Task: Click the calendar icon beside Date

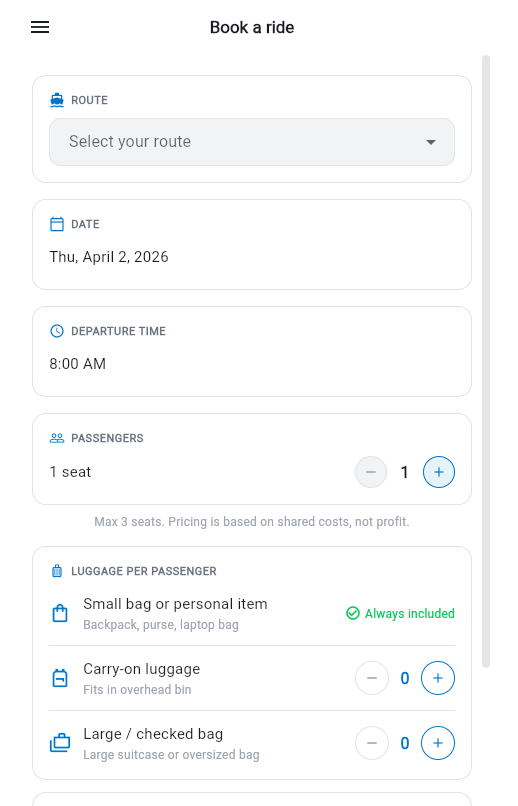Action: (x=57, y=224)
